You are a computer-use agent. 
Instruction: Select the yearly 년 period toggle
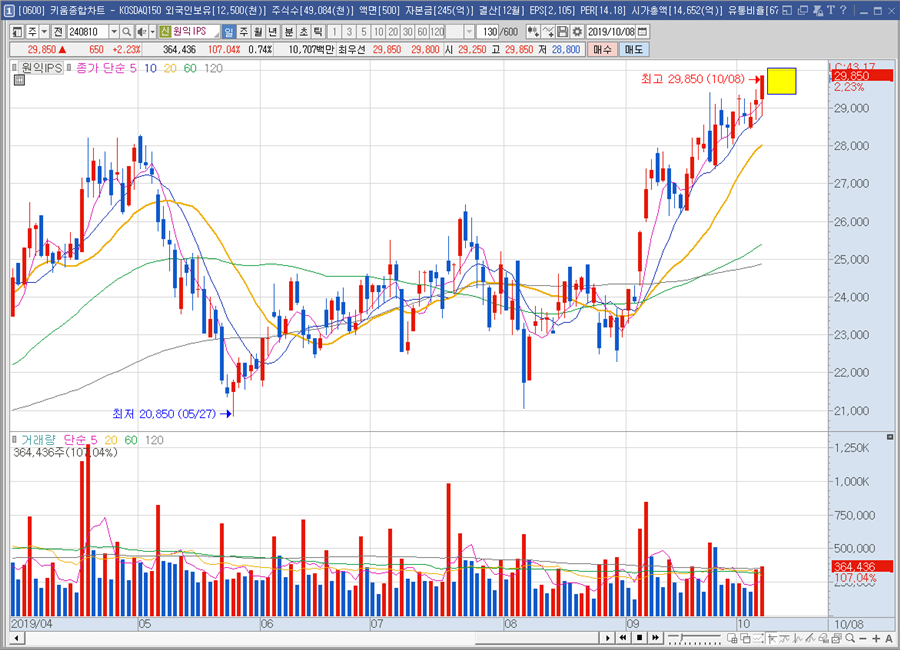coord(273,32)
